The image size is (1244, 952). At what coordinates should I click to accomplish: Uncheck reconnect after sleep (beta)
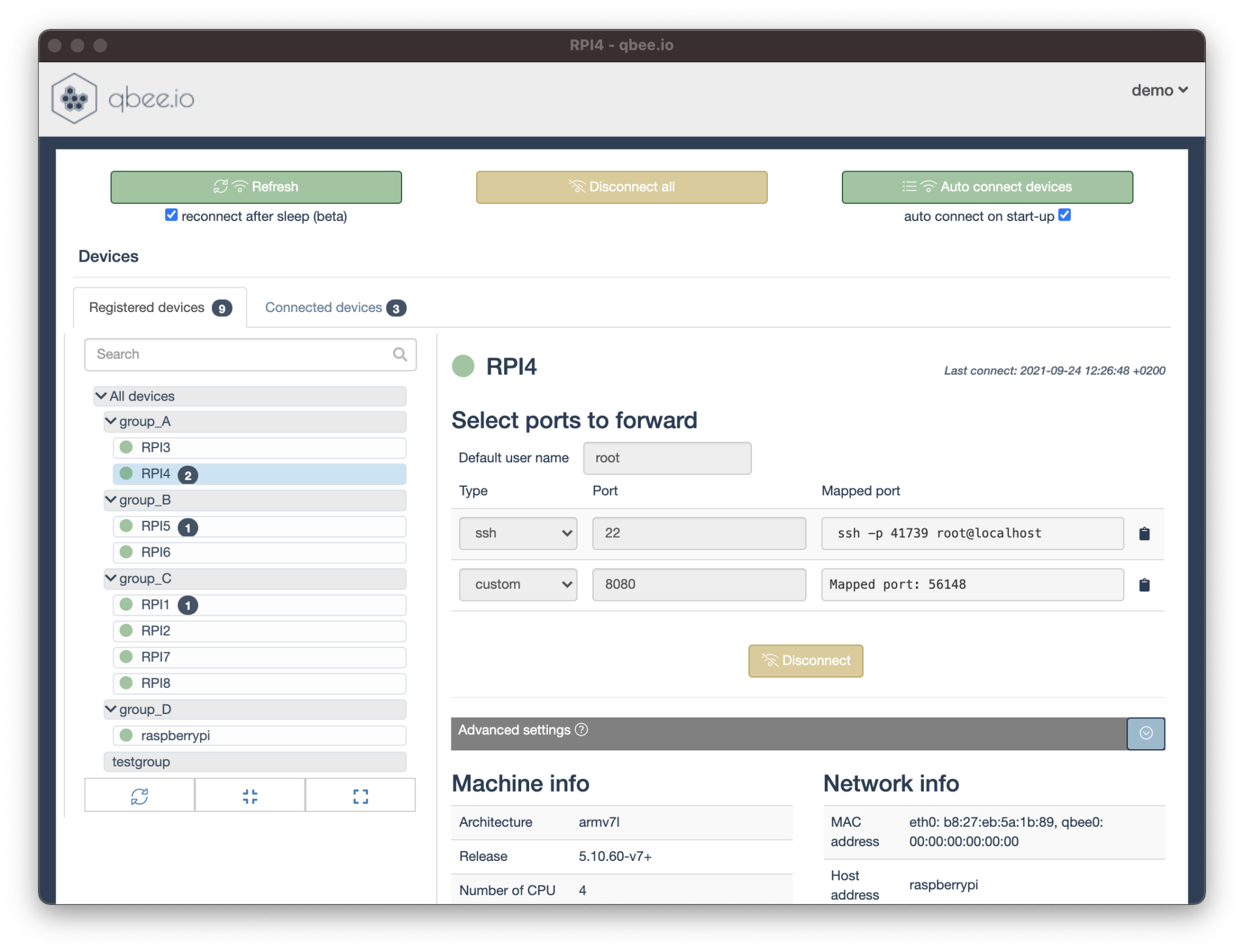171,215
